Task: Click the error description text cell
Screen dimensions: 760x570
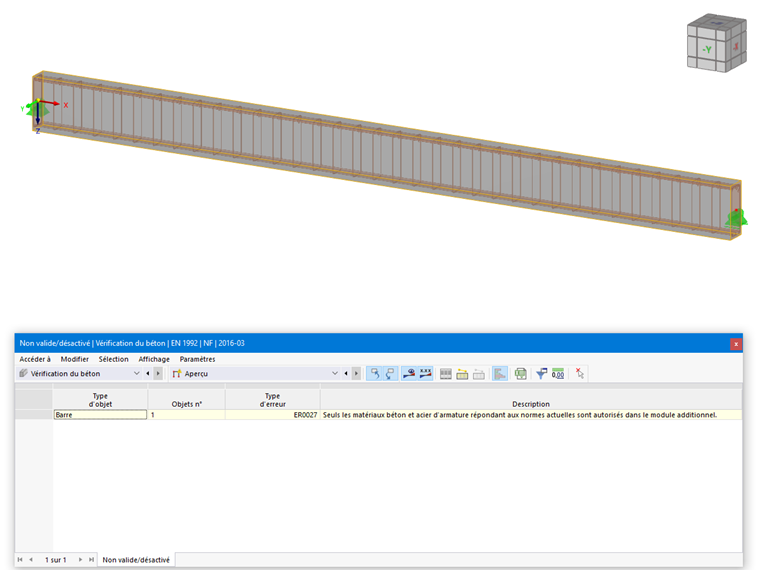Action: [x=531, y=415]
